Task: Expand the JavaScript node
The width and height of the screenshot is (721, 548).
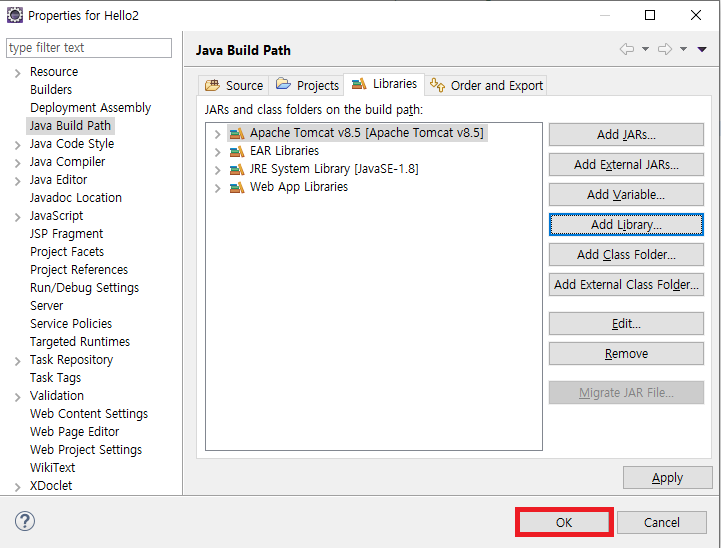Action: tap(17, 217)
